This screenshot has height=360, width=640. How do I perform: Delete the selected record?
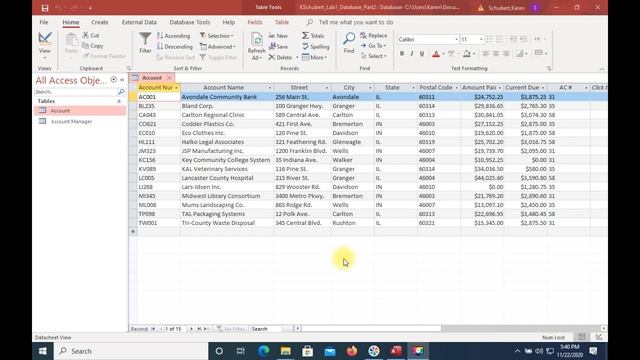point(280,58)
